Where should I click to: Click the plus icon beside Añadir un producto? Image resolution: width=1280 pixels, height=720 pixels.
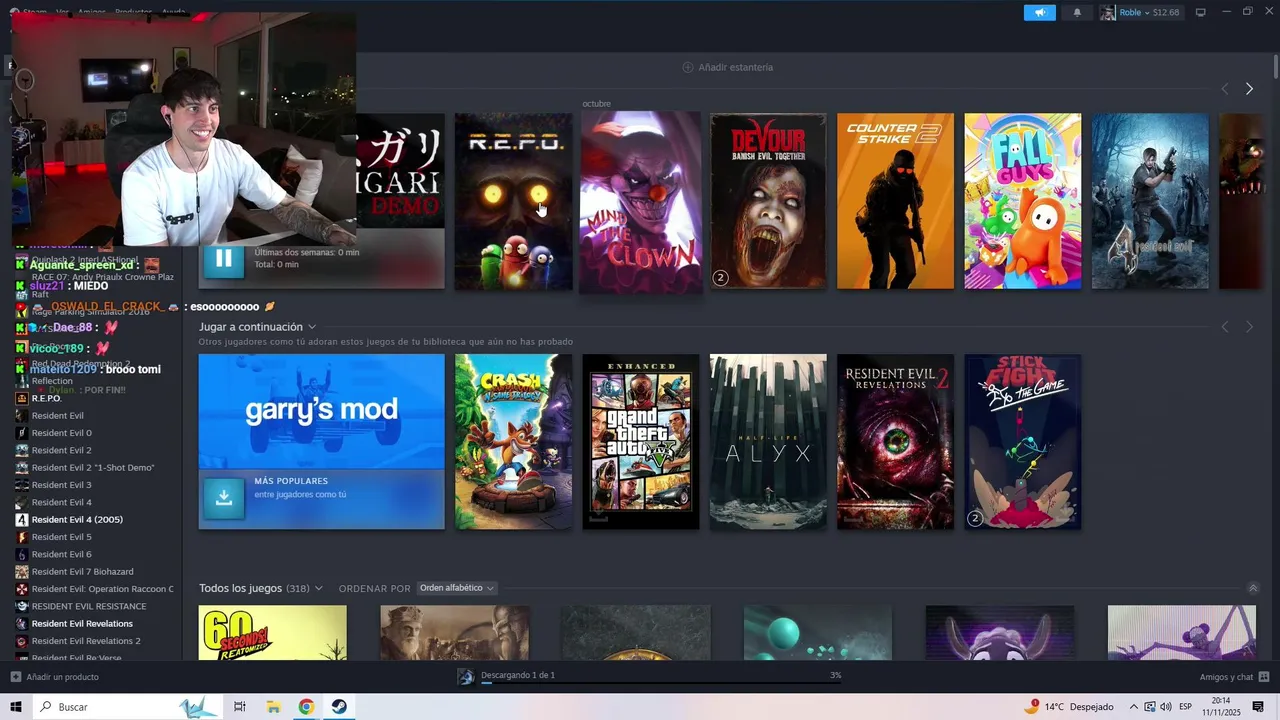[15, 677]
